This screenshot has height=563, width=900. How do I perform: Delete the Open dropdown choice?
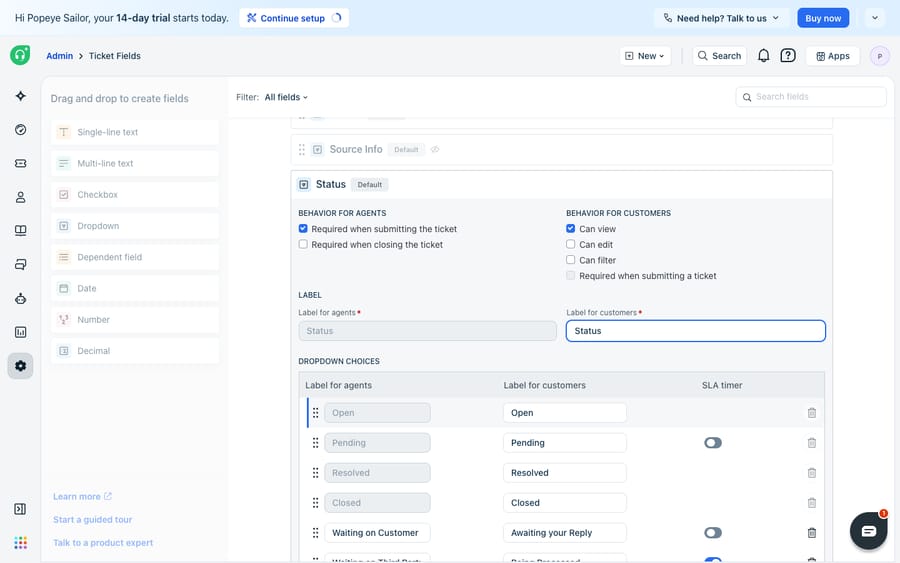812,413
